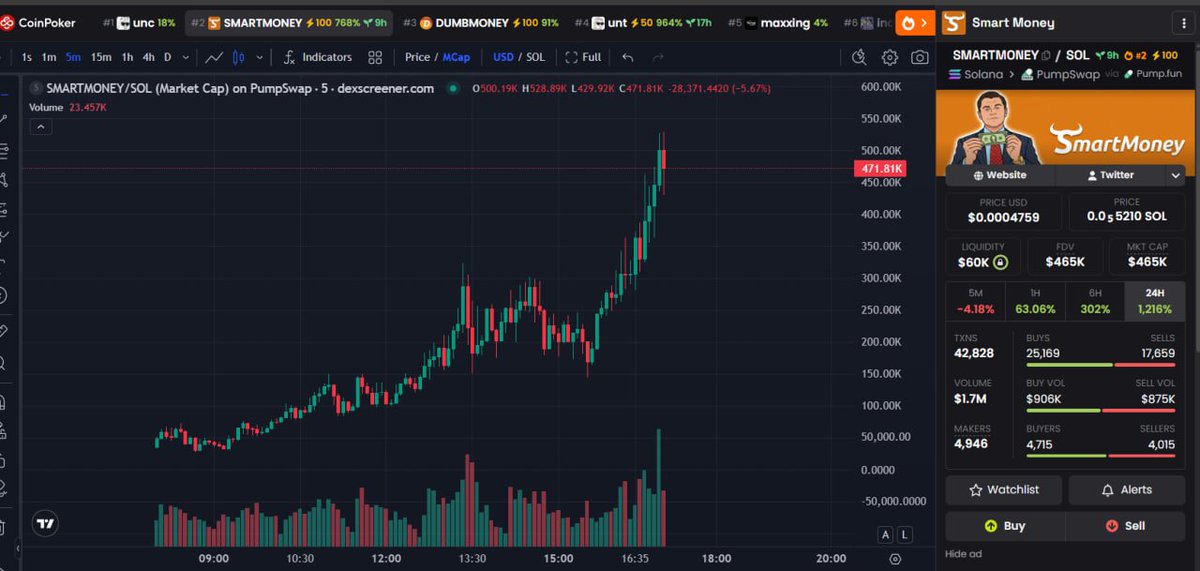Click the PumpSwap DEX link
This screenshot has width=1200, height=571.
click(1058, 74)
